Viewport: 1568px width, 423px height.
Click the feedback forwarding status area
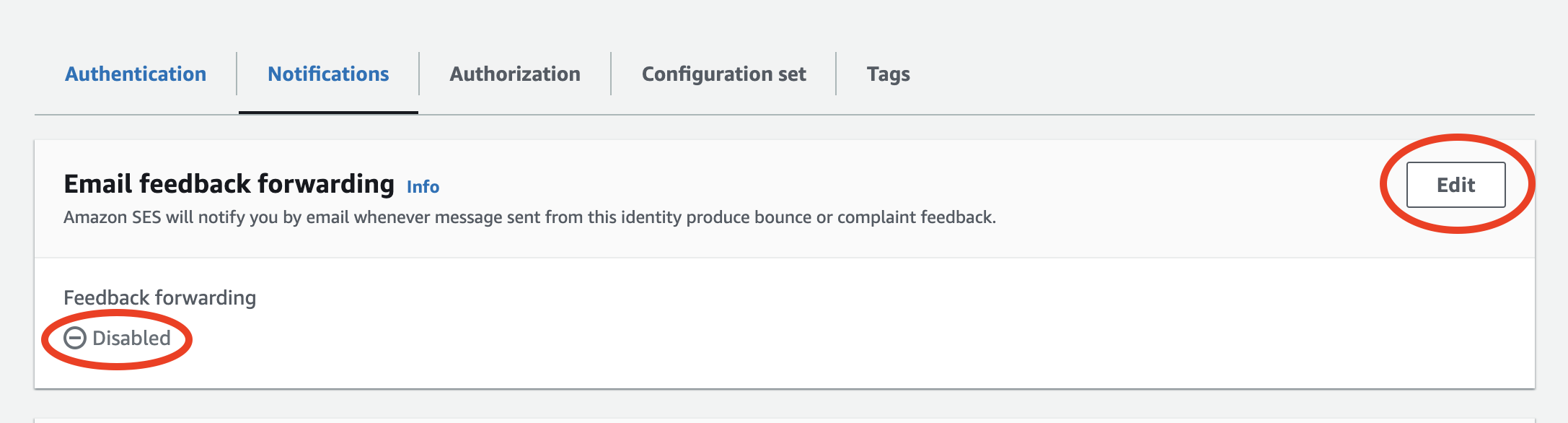click(x=119, y=338)
